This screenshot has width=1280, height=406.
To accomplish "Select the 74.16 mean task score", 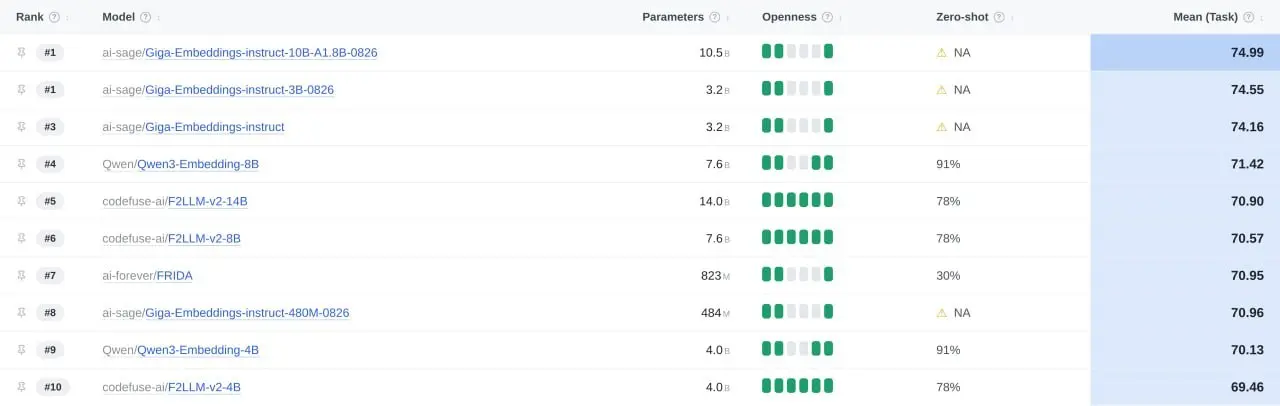I will [1247, 127].
